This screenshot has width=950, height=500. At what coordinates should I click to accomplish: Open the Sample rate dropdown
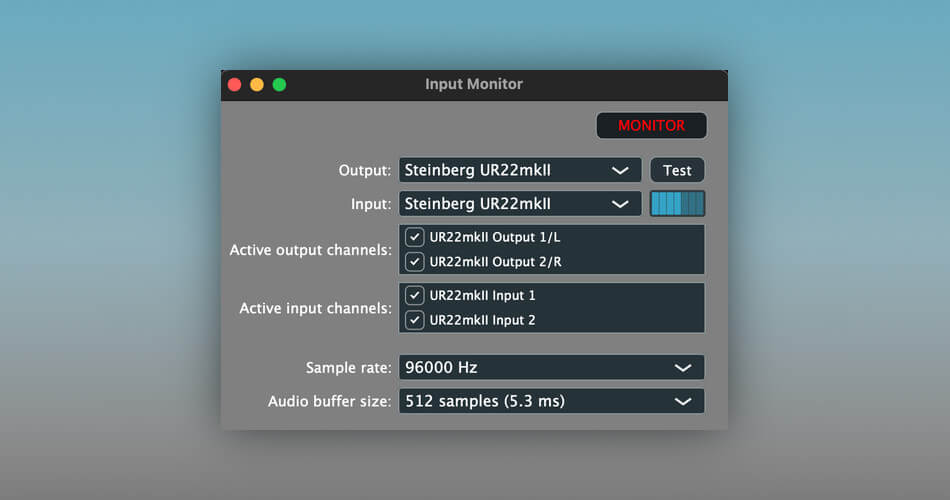pyautogui.click(x=551, y=367)
